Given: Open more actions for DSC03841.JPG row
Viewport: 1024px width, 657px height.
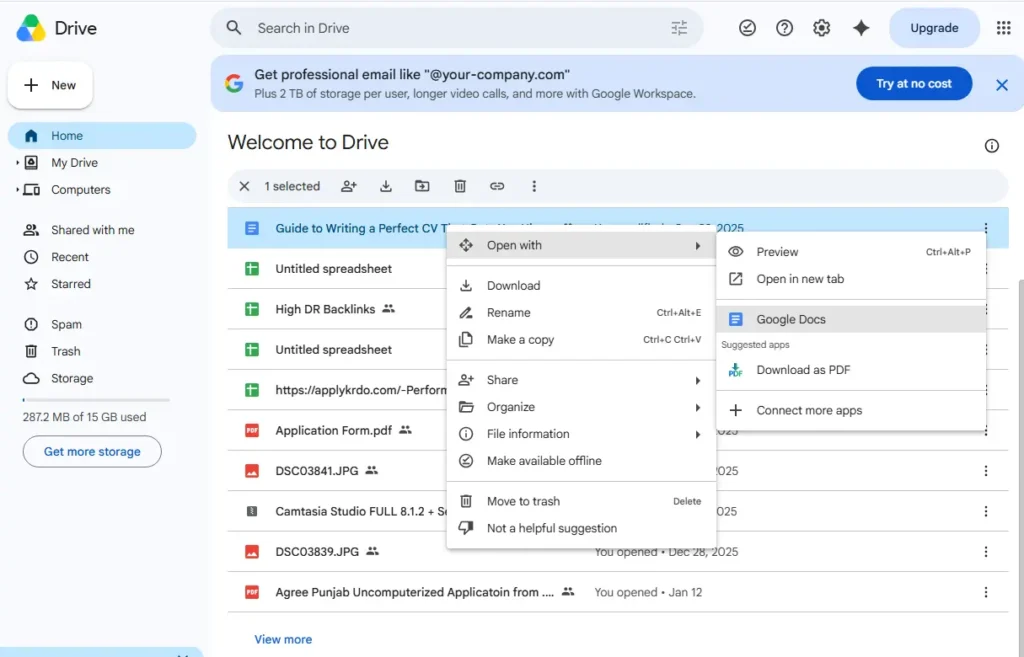Looking at the screenshot, I should point(985,471).
